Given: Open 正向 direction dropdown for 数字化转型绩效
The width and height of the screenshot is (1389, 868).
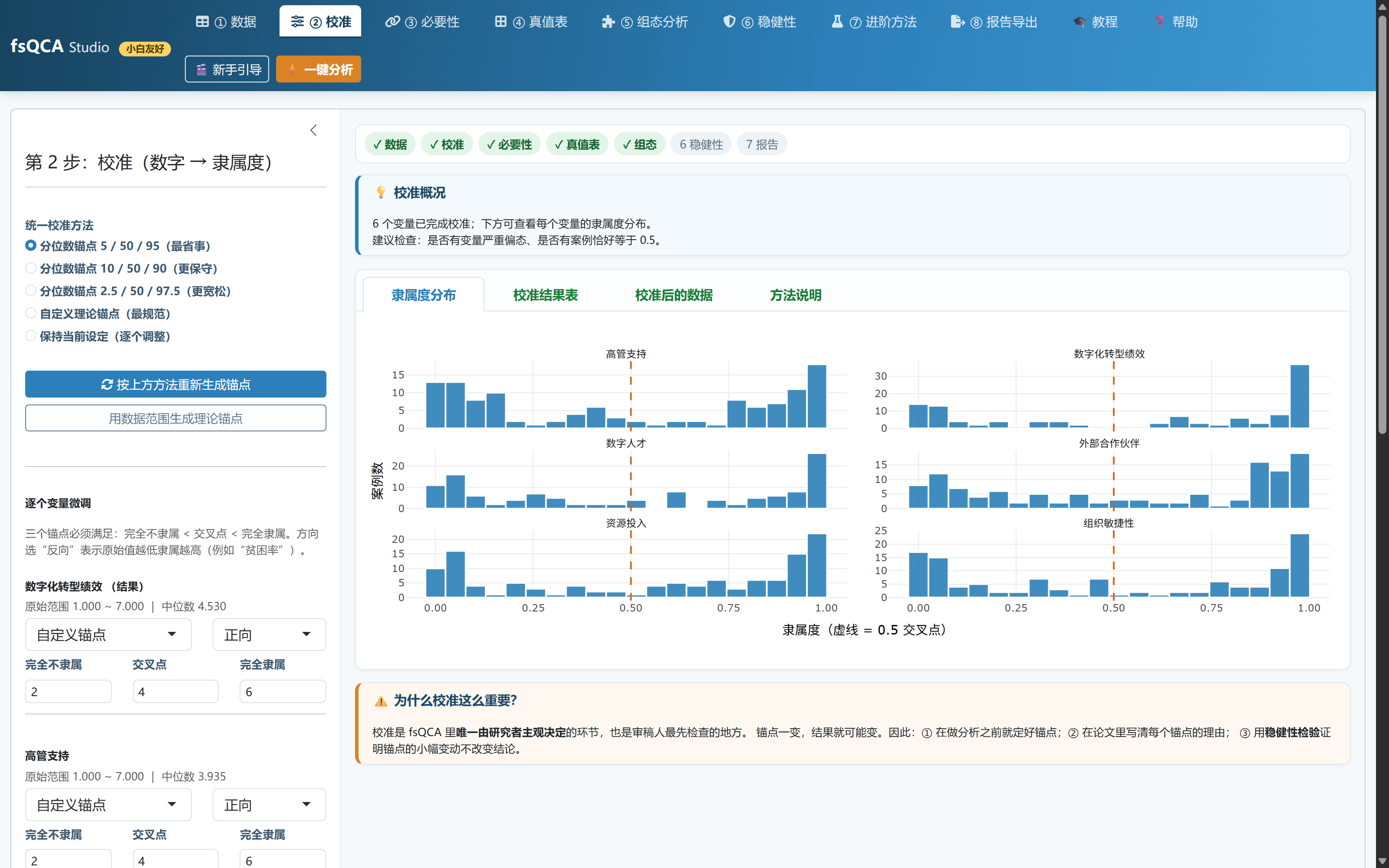Looking at the screenshot, I should pyautogui.click(x=269, y=635).
